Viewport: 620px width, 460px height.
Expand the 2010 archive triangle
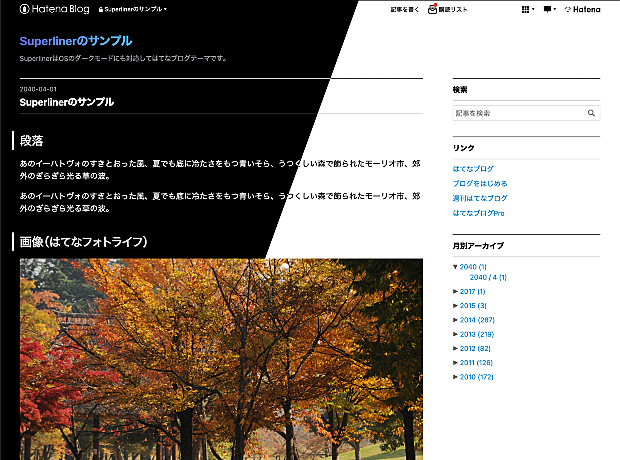(455, 377)
